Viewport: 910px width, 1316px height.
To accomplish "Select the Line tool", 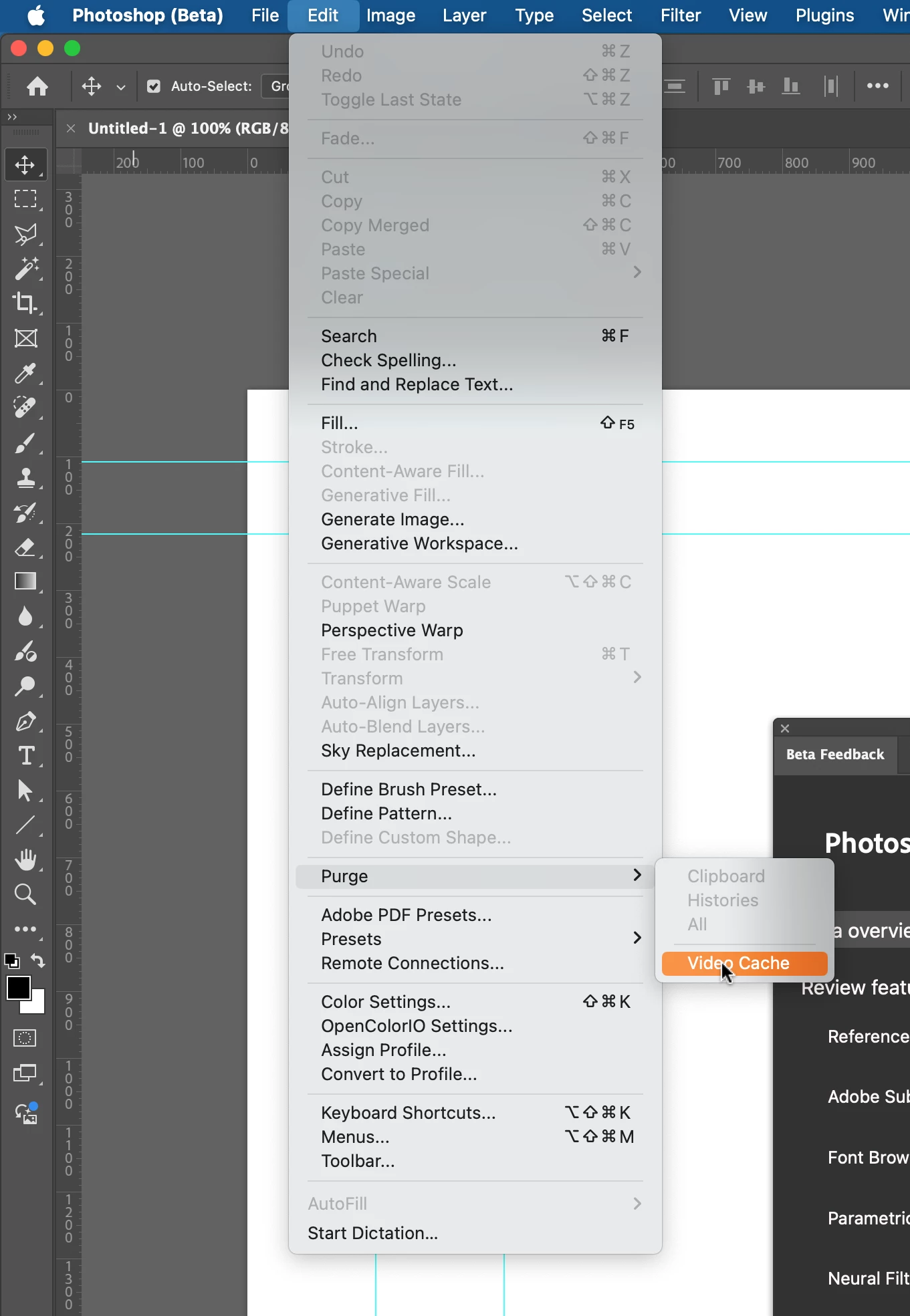I will (x=25, y=825).
